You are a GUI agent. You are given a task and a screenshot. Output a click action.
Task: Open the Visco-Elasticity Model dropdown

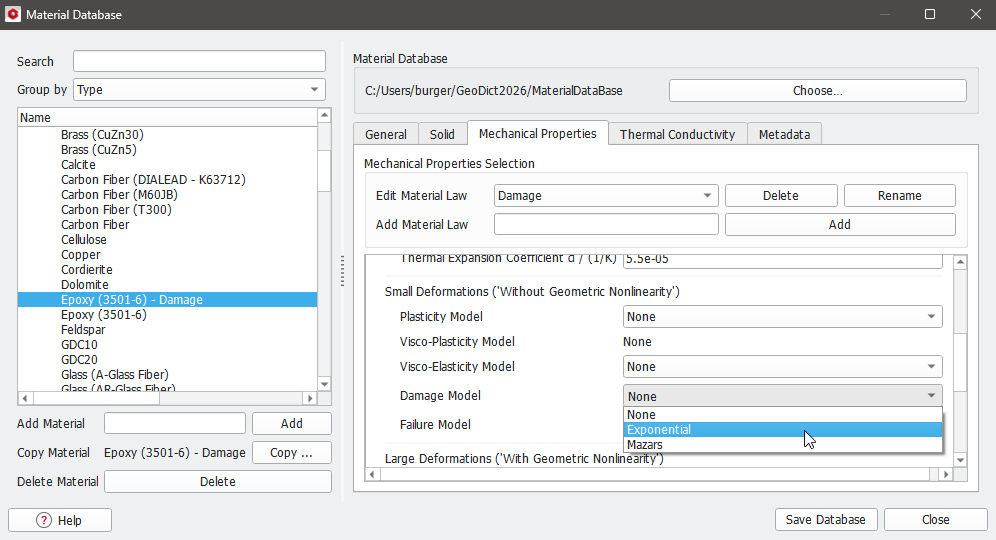782,367
